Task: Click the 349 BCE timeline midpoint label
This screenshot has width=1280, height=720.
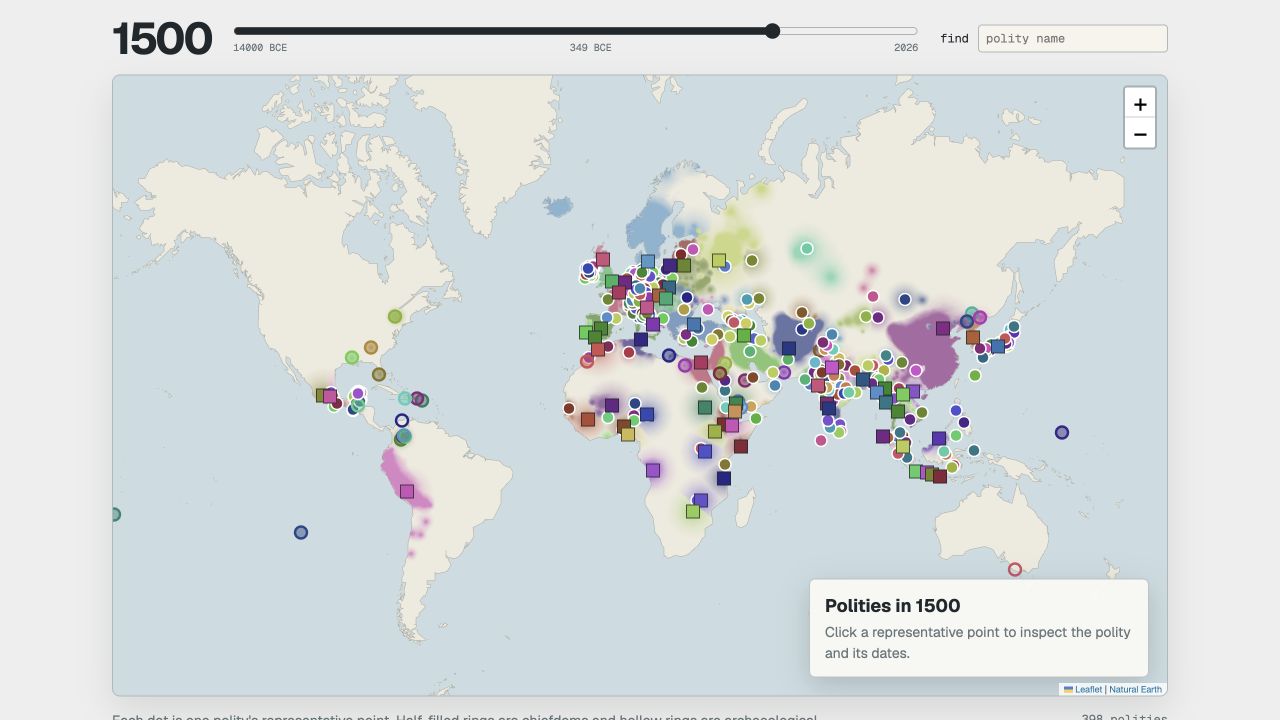Action: click(x=591, y=47)
